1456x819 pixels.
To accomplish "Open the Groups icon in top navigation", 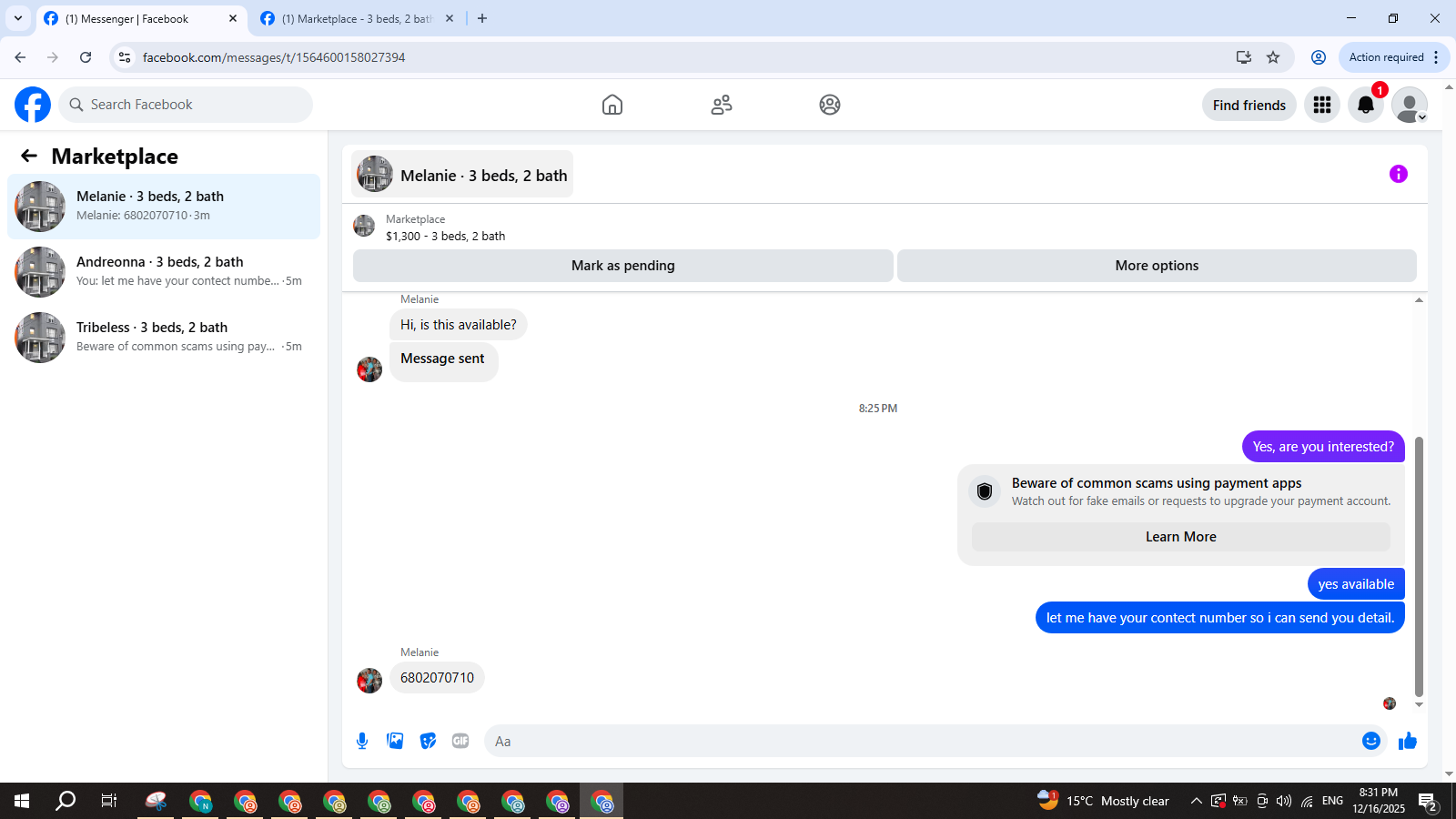I will coord(830,105).
